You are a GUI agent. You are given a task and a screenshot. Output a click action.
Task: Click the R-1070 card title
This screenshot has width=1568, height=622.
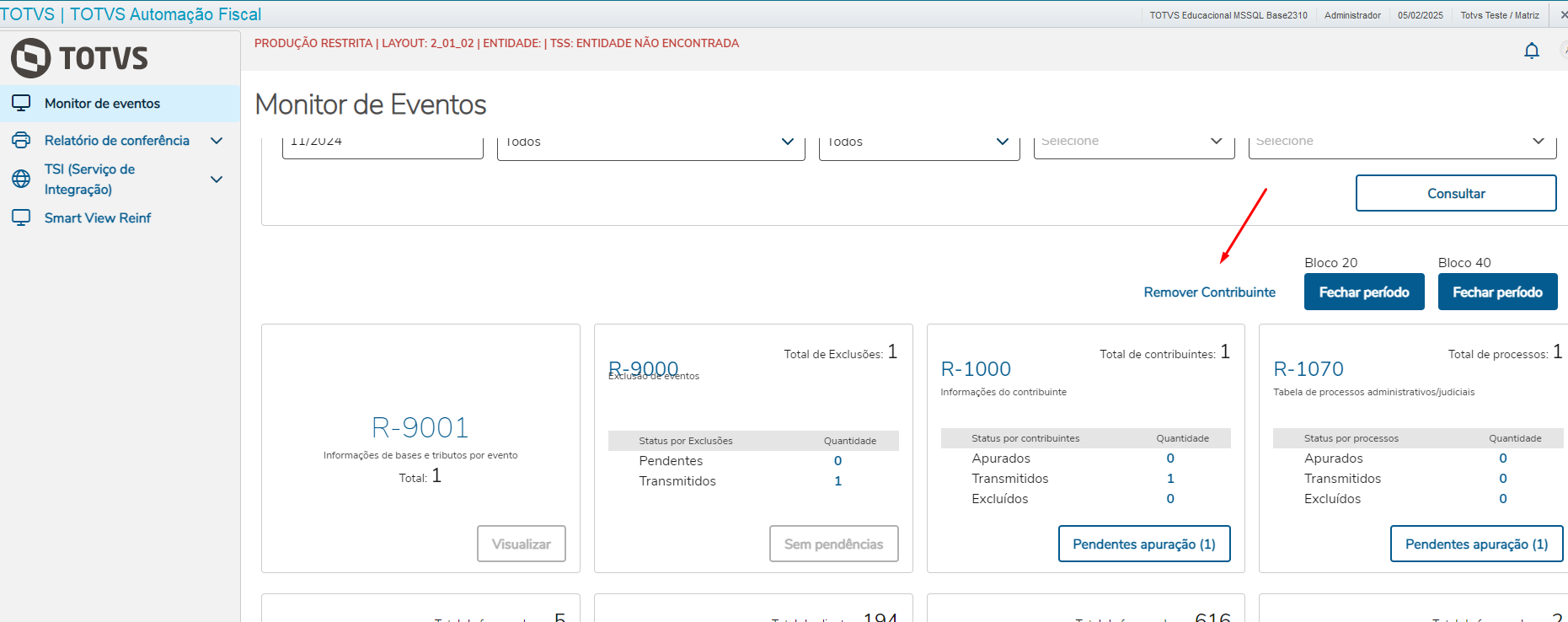[1308, 369]
